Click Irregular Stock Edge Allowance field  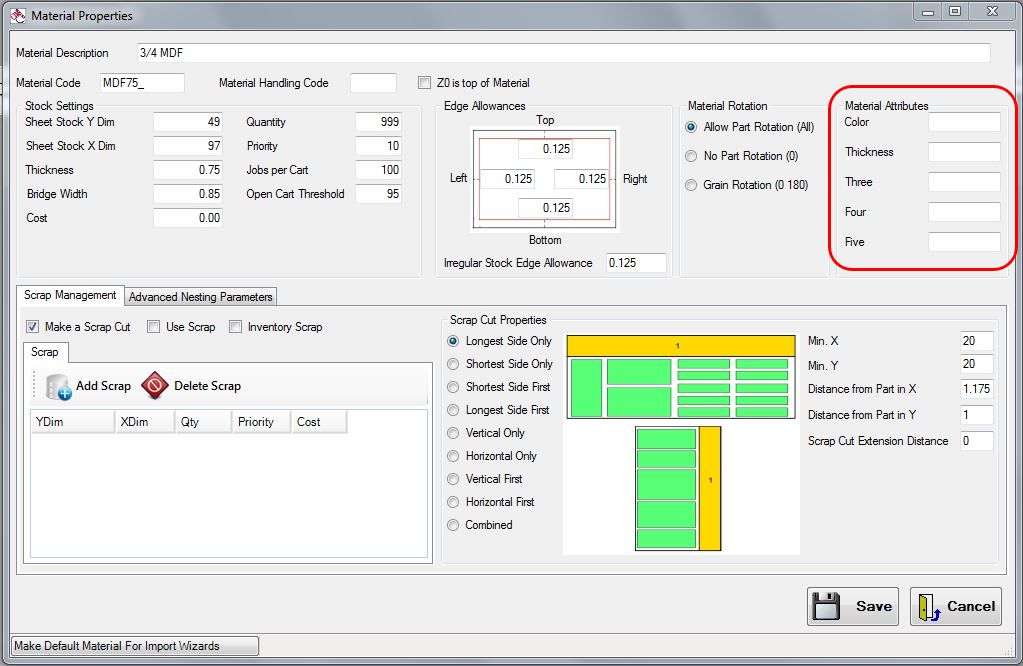[636, 263]
